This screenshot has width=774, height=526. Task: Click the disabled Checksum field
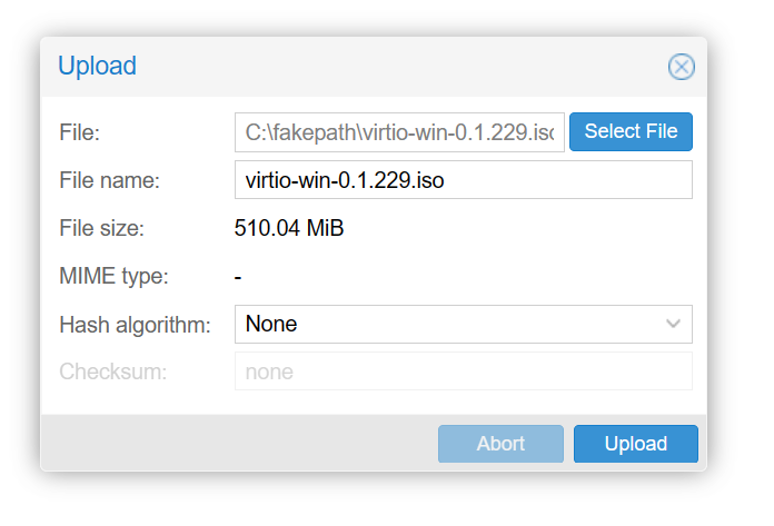point(464,371)
